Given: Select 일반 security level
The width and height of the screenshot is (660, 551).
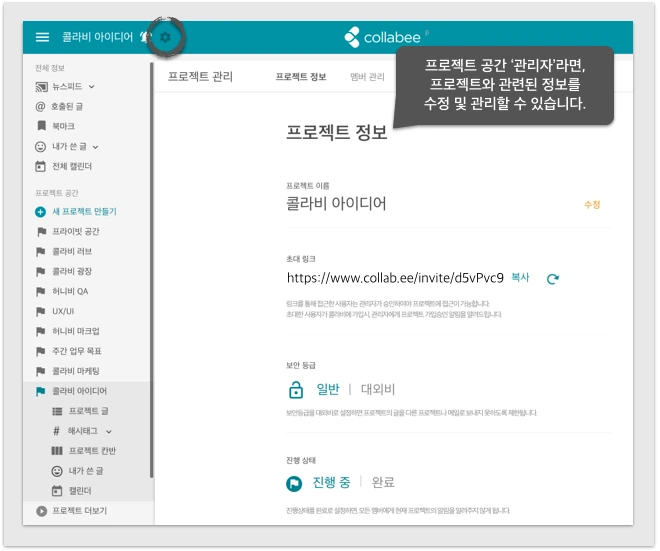Looking at the screenshot, I should coord(327,389).
